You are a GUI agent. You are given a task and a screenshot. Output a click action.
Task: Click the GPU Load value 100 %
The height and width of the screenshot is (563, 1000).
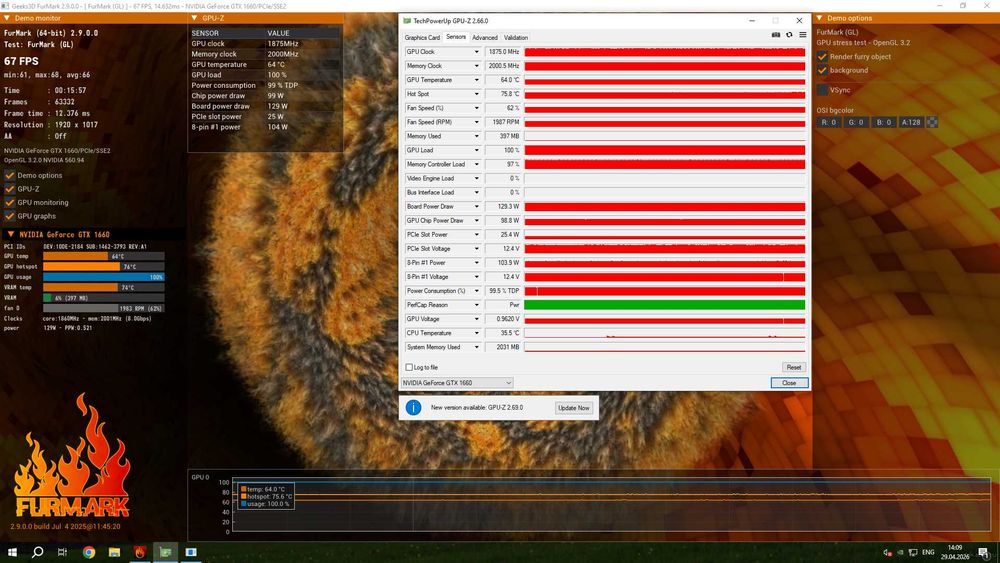(503, 150)
